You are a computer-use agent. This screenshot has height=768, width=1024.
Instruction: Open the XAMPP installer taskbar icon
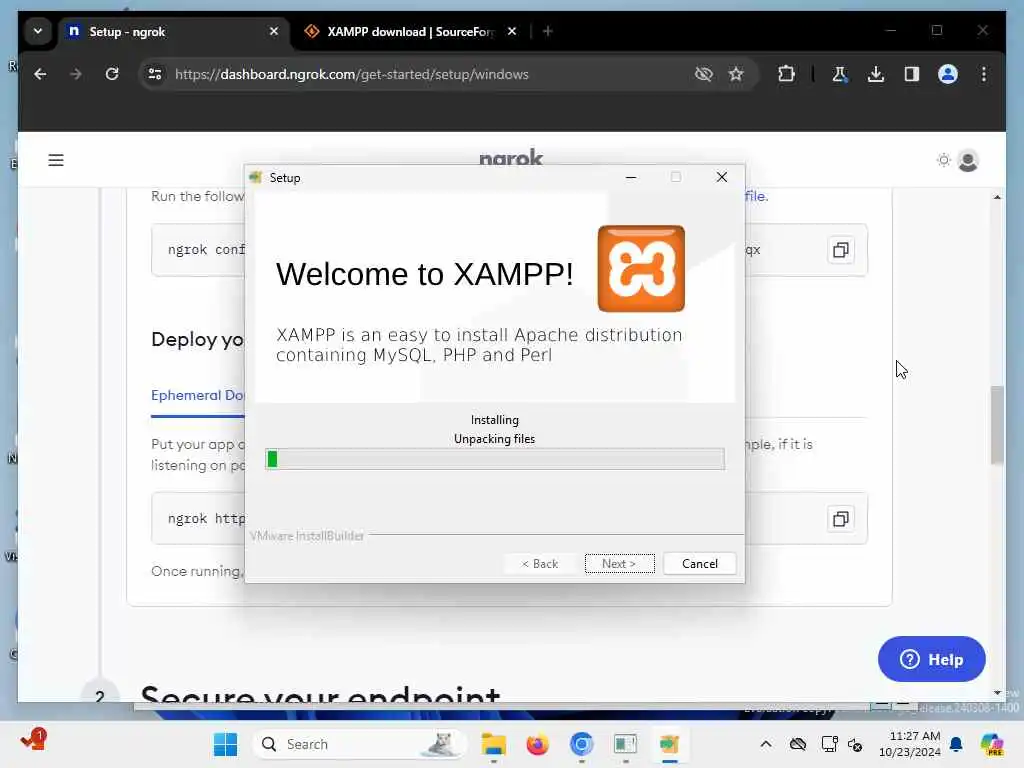pos(669,744)
